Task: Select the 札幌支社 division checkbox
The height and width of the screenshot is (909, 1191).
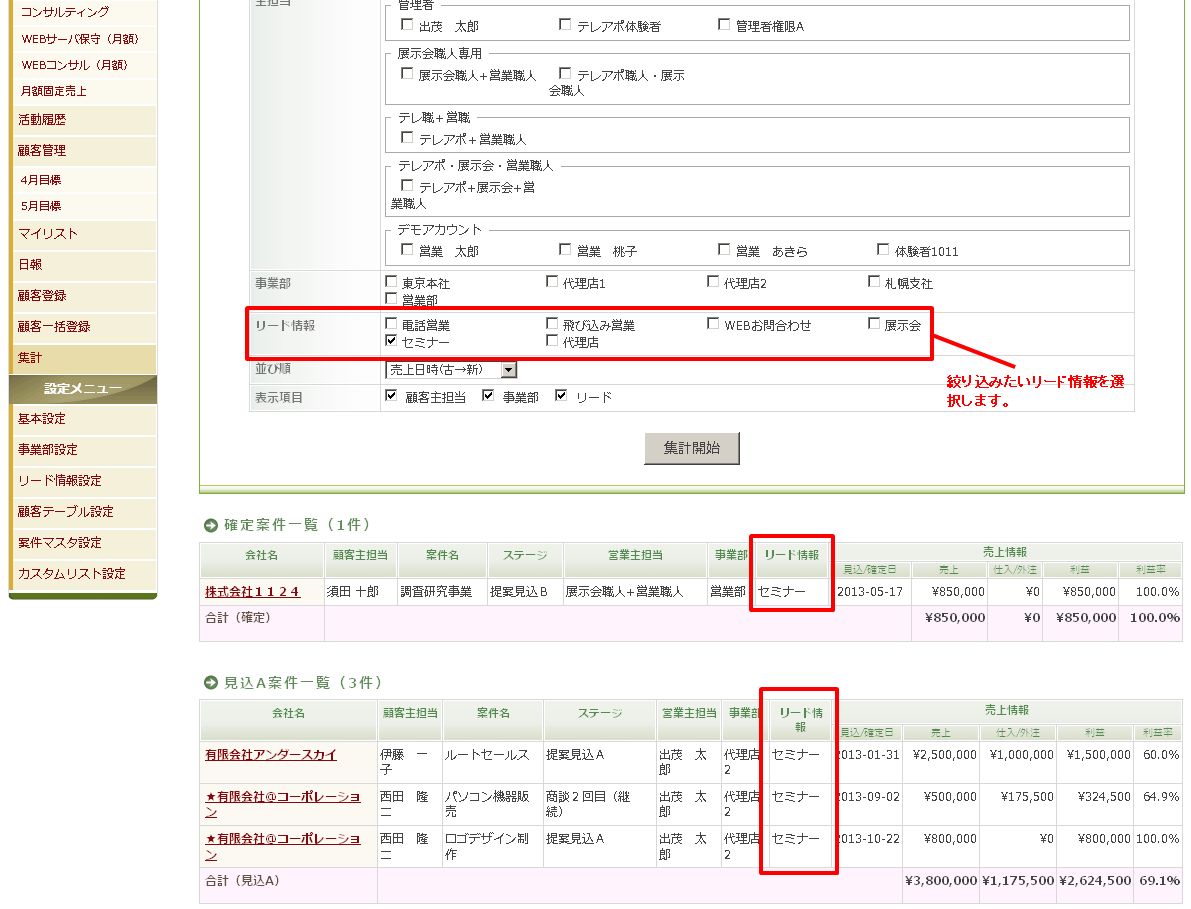Action: click(x=874, y=282)
